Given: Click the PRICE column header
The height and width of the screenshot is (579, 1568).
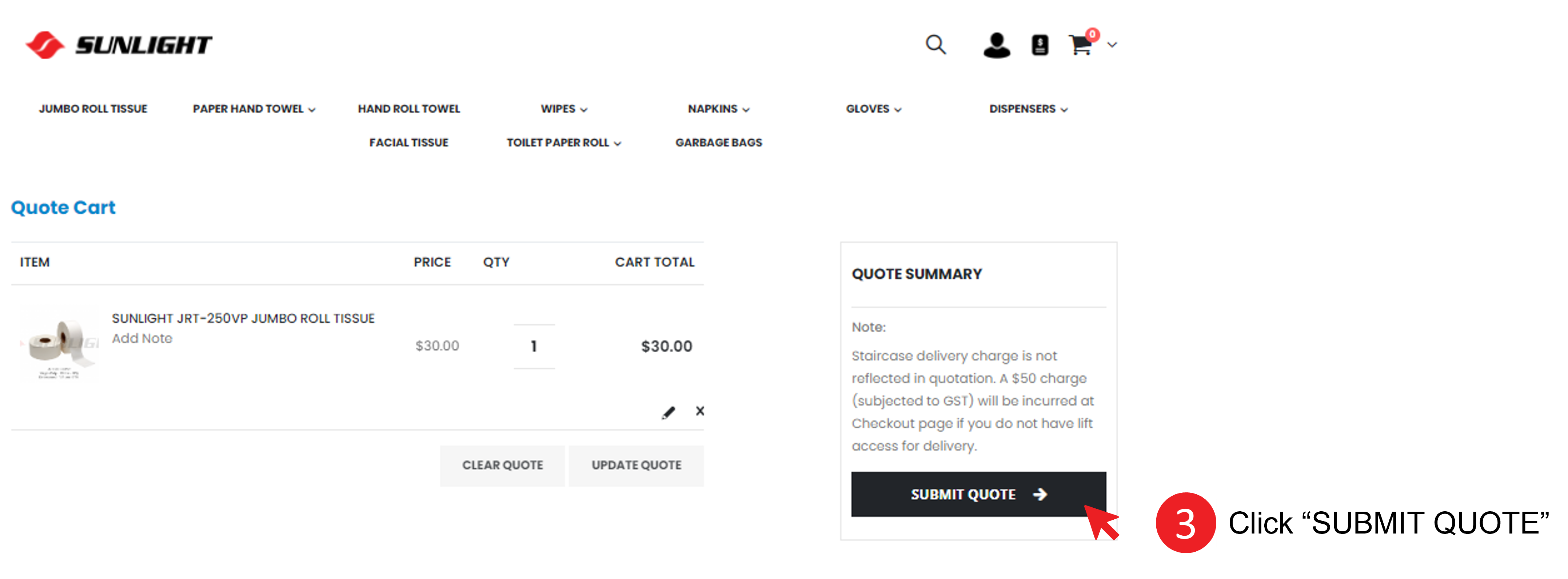Looking at the screenshot, I should [432, 262].
